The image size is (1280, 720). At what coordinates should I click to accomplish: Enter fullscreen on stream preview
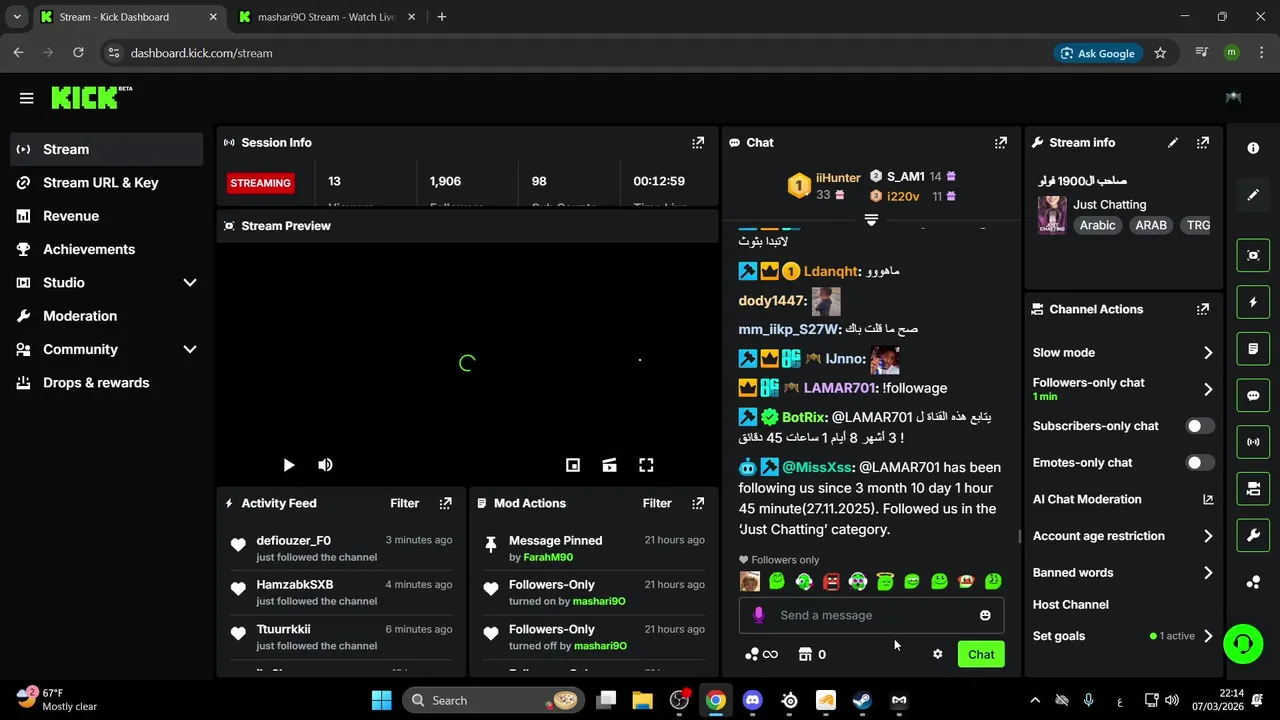coord(646,465)
